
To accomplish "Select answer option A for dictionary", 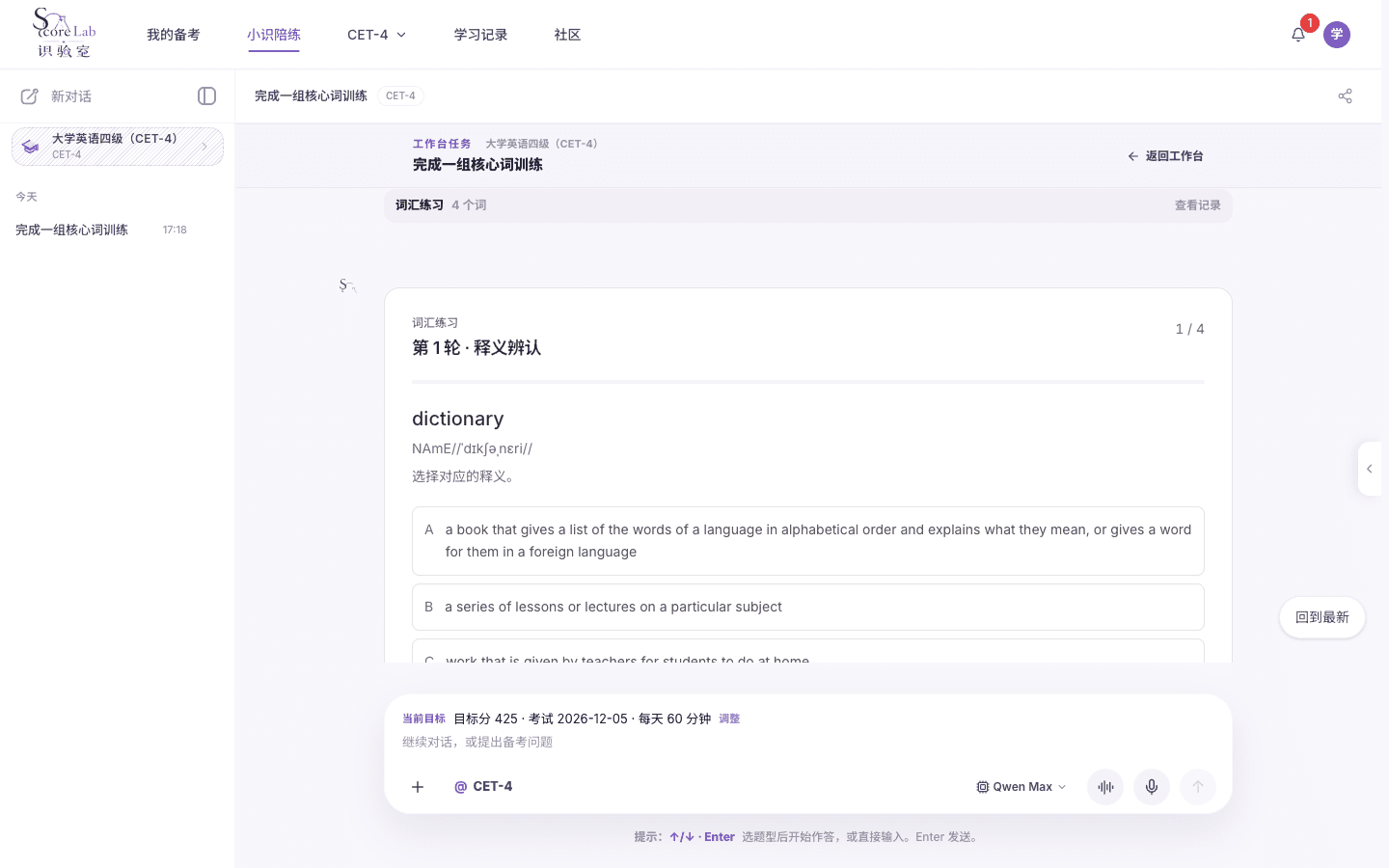I will coord(808,541).
